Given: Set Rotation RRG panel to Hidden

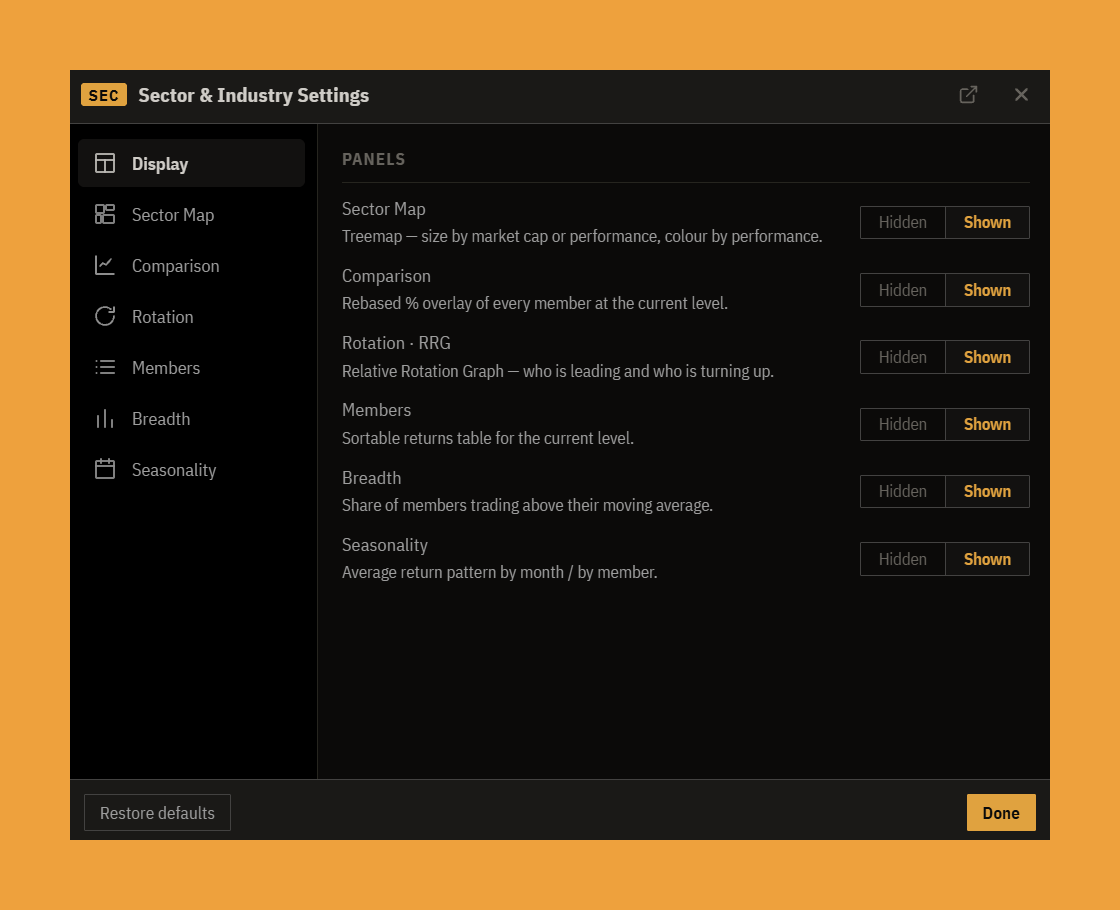Looking at the screenshot, I should click(903, 357).
